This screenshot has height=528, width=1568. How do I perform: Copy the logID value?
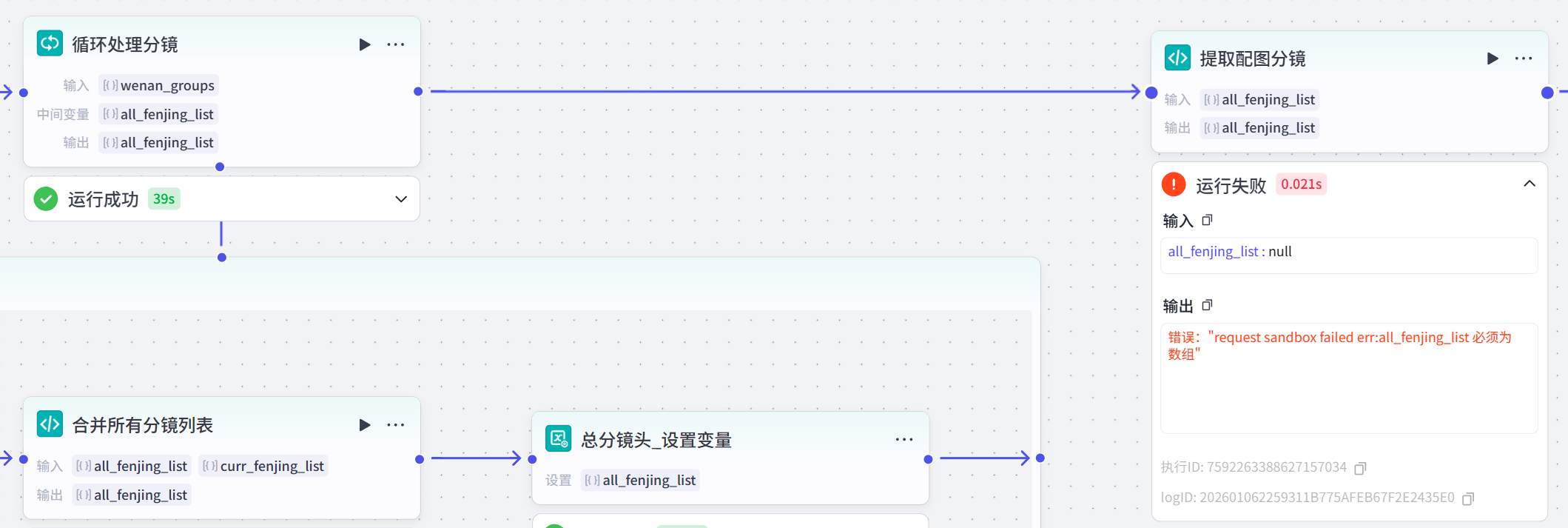(x=1468, y=498)
